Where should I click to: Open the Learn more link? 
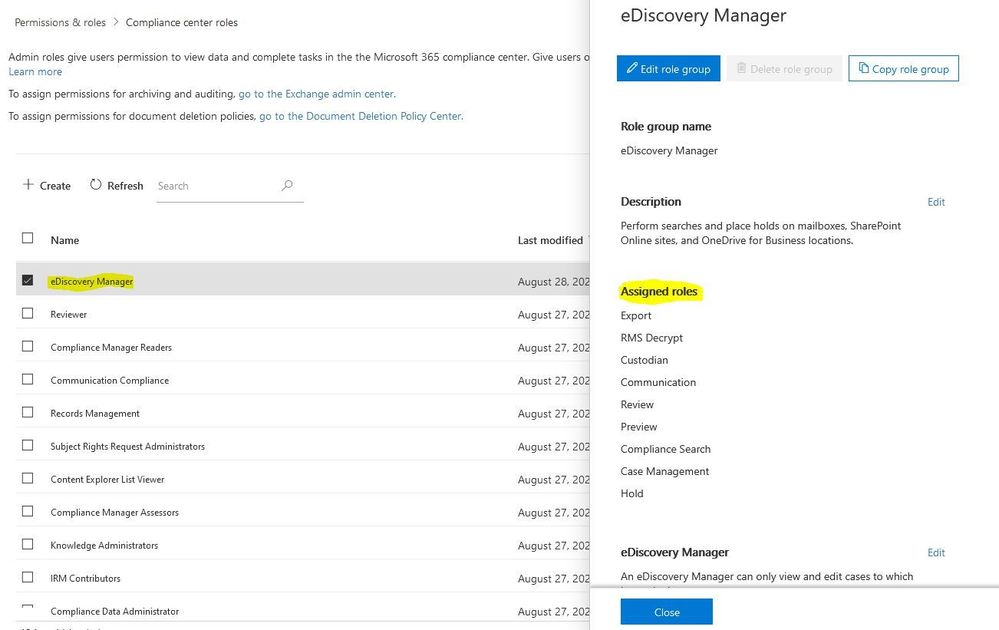pyautogui.click(x=35, y=72)
